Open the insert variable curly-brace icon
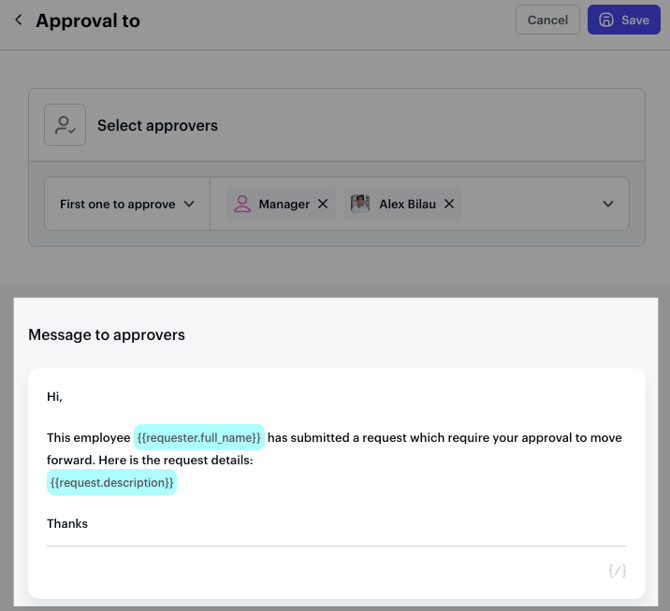This screenshot has height=611, width=670. (617, 571)
